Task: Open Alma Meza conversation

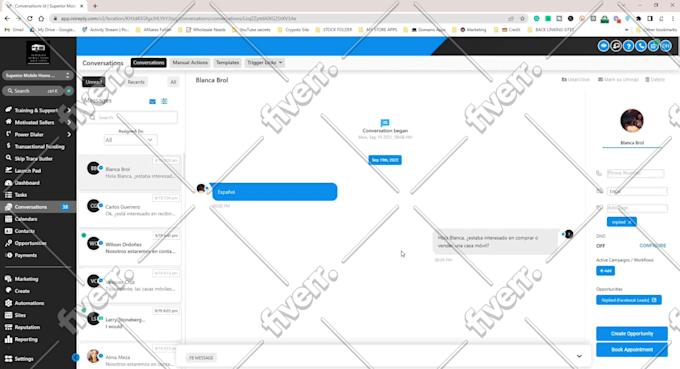Action: point(130,357)
